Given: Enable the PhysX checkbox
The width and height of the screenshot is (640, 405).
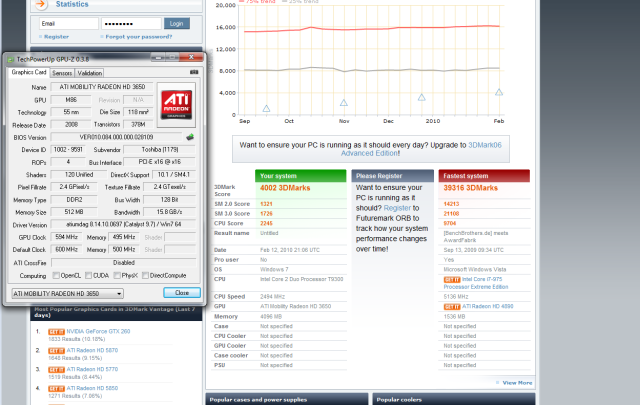Looking at the screenshot, I should pyautogui.click(x=117, y=276).
